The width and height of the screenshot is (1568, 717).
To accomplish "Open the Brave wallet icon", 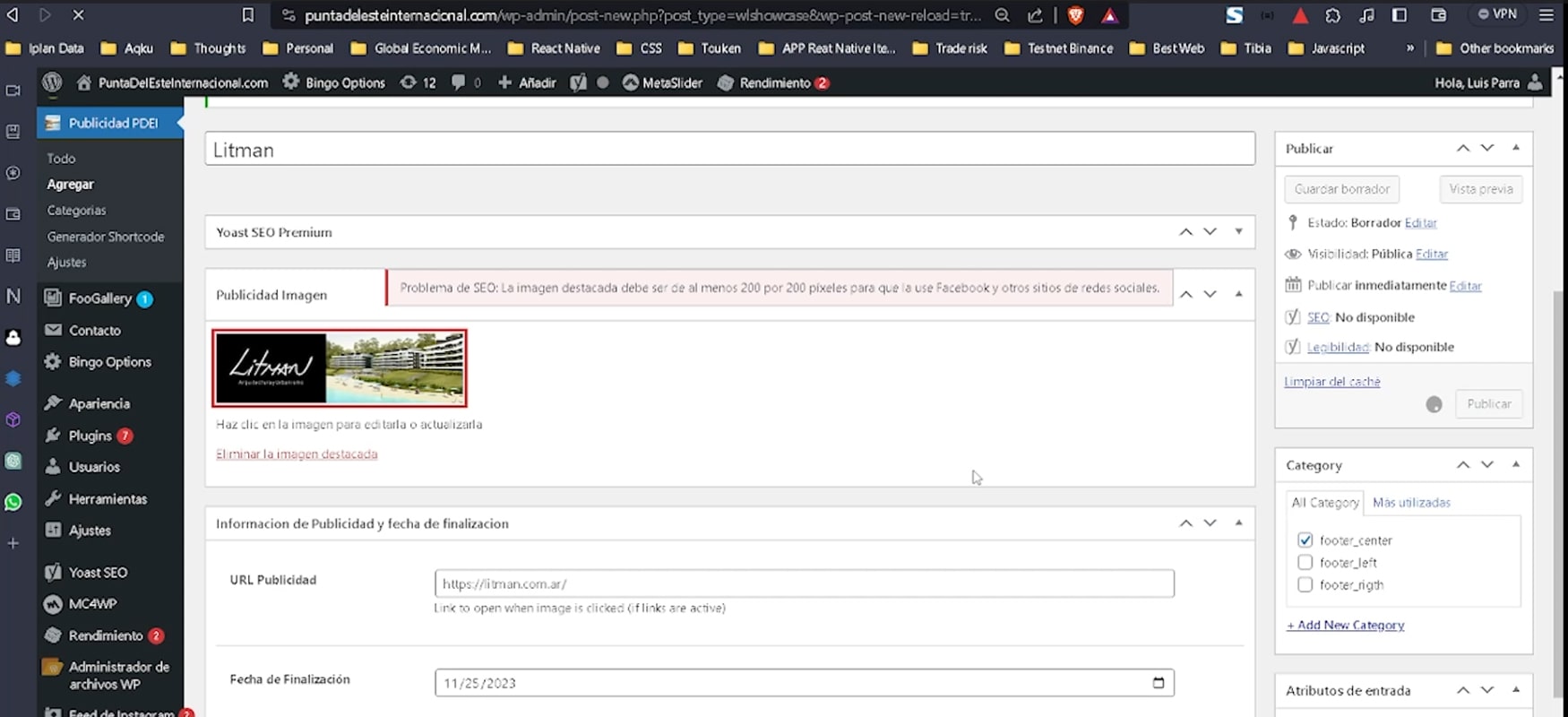I will (x=1438, y=15).
